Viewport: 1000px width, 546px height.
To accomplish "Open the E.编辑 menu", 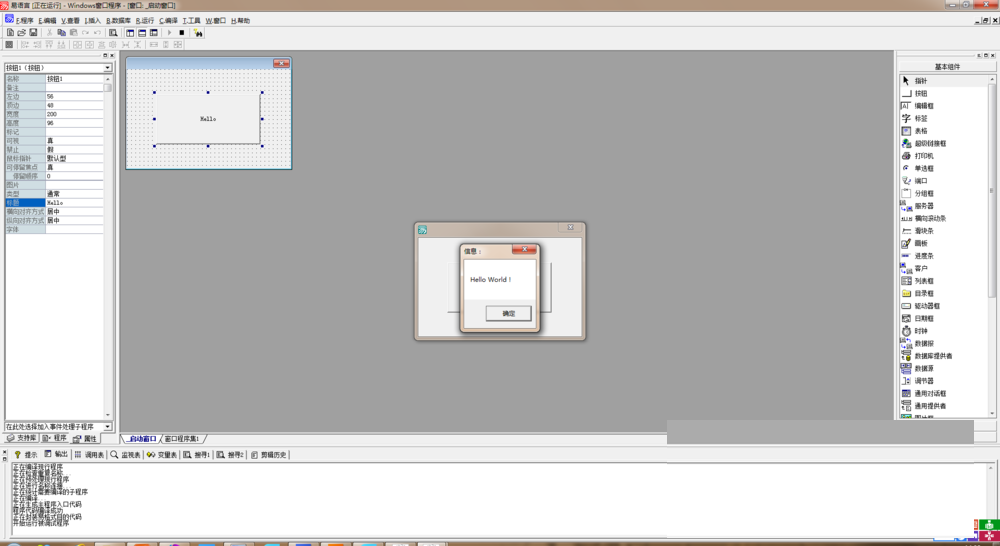I will (47, 20).
